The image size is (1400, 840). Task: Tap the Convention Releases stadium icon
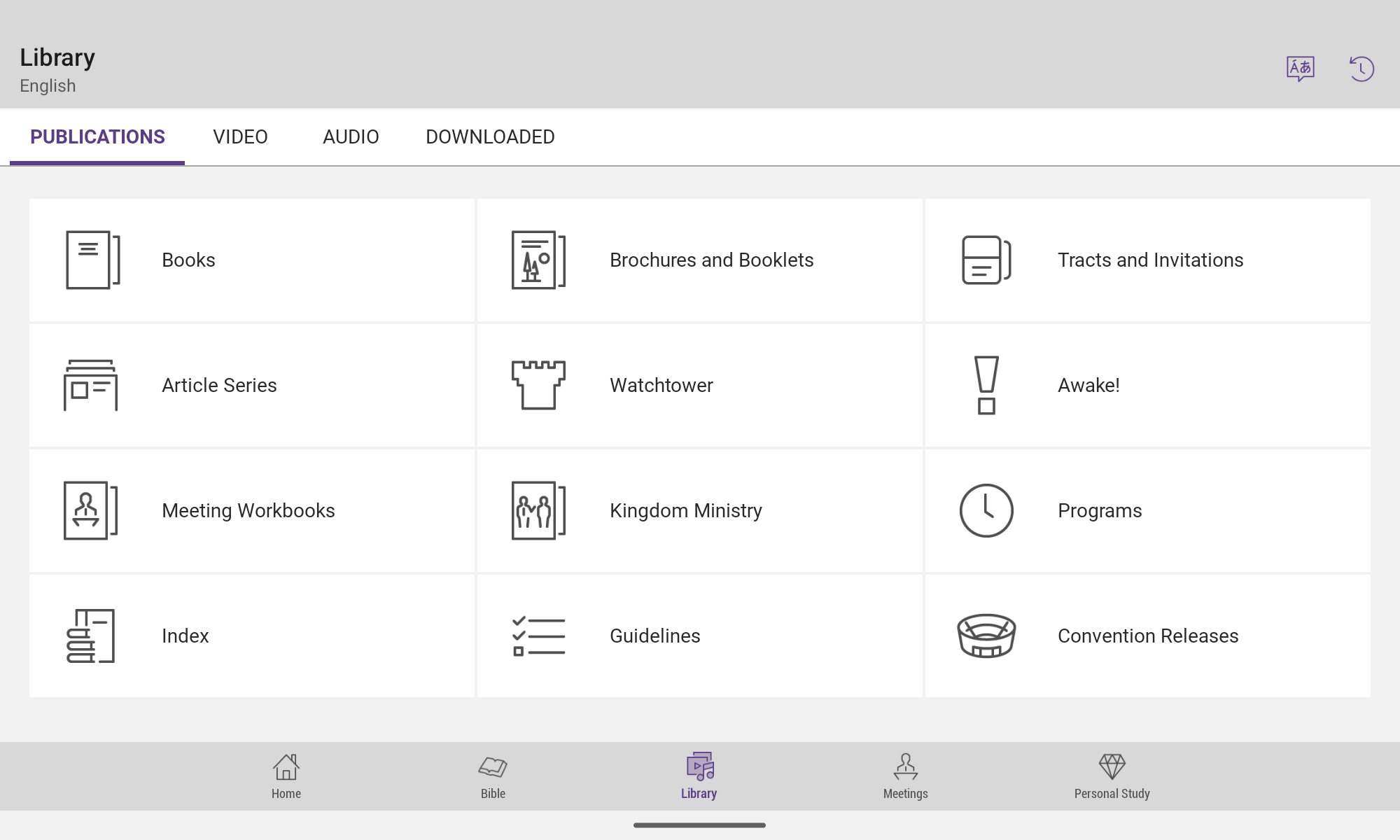[986, 636]
